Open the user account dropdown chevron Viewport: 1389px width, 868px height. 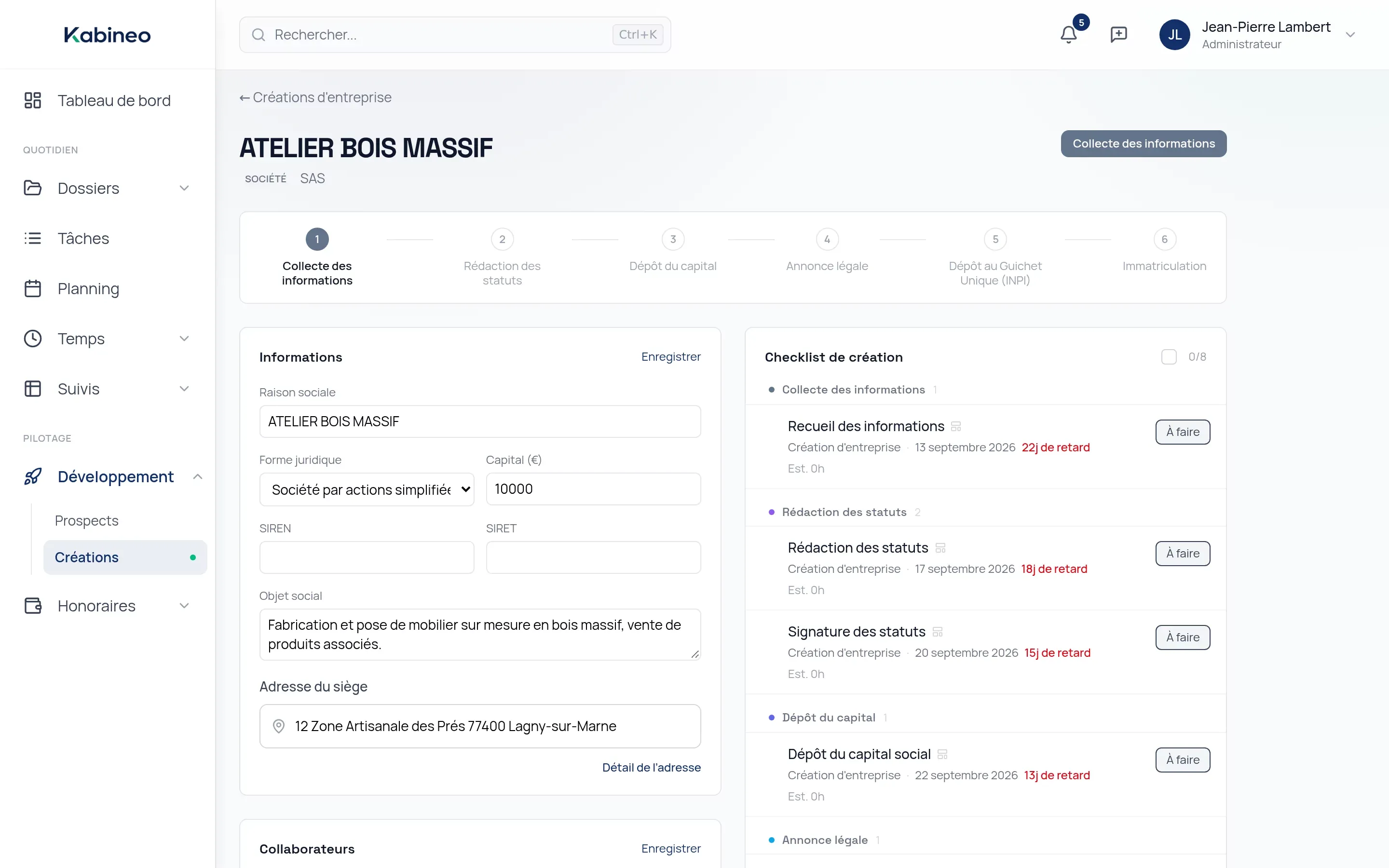[1350, 34]
